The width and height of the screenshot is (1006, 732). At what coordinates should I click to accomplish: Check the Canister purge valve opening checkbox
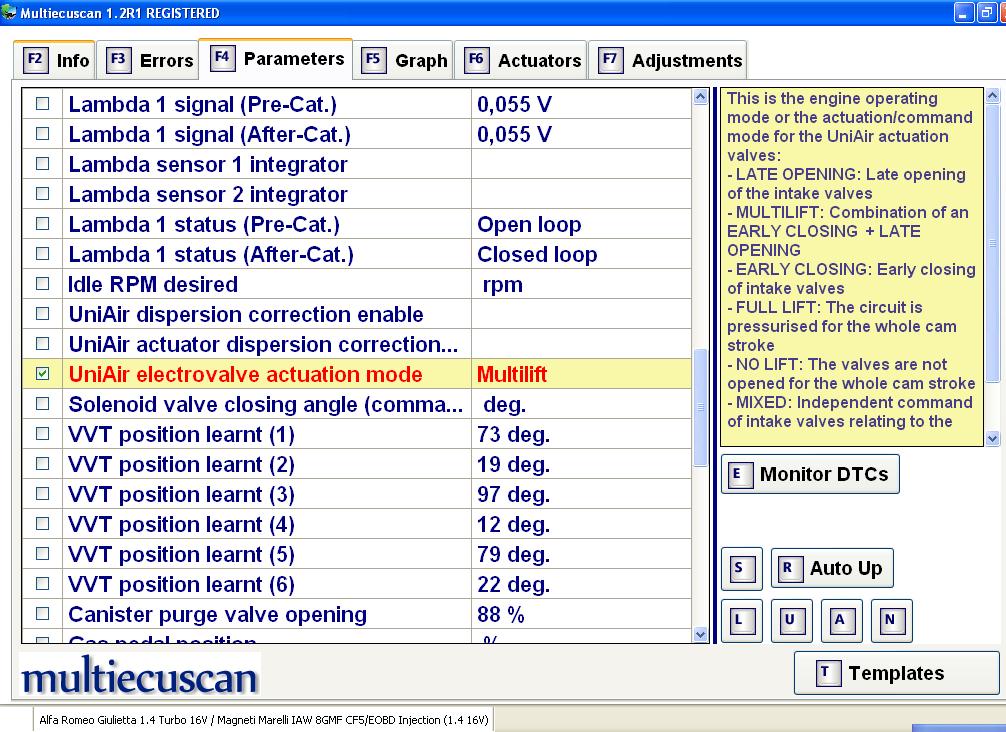click(x=43, y=614)
